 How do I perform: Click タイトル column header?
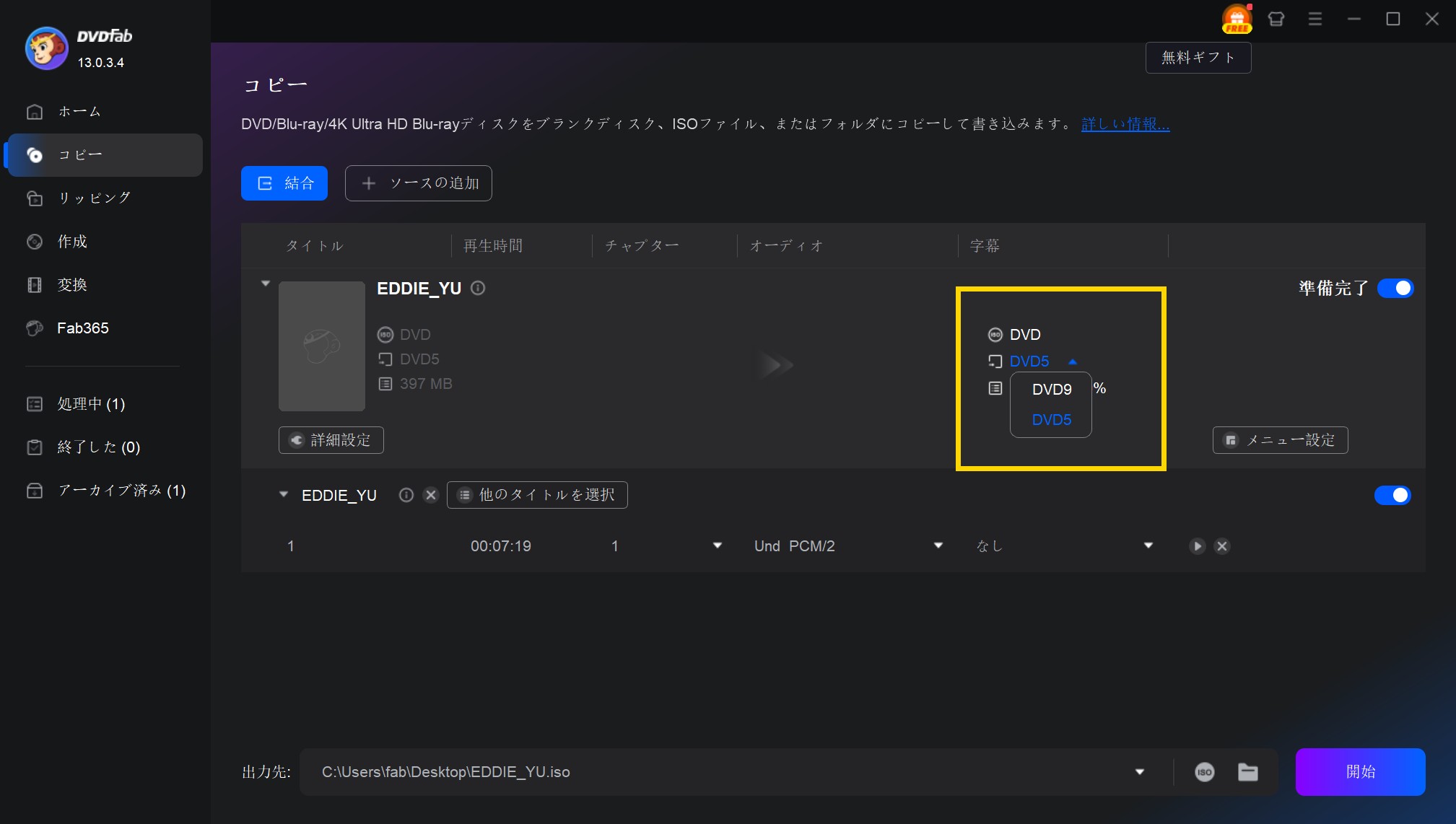(314, 246)
